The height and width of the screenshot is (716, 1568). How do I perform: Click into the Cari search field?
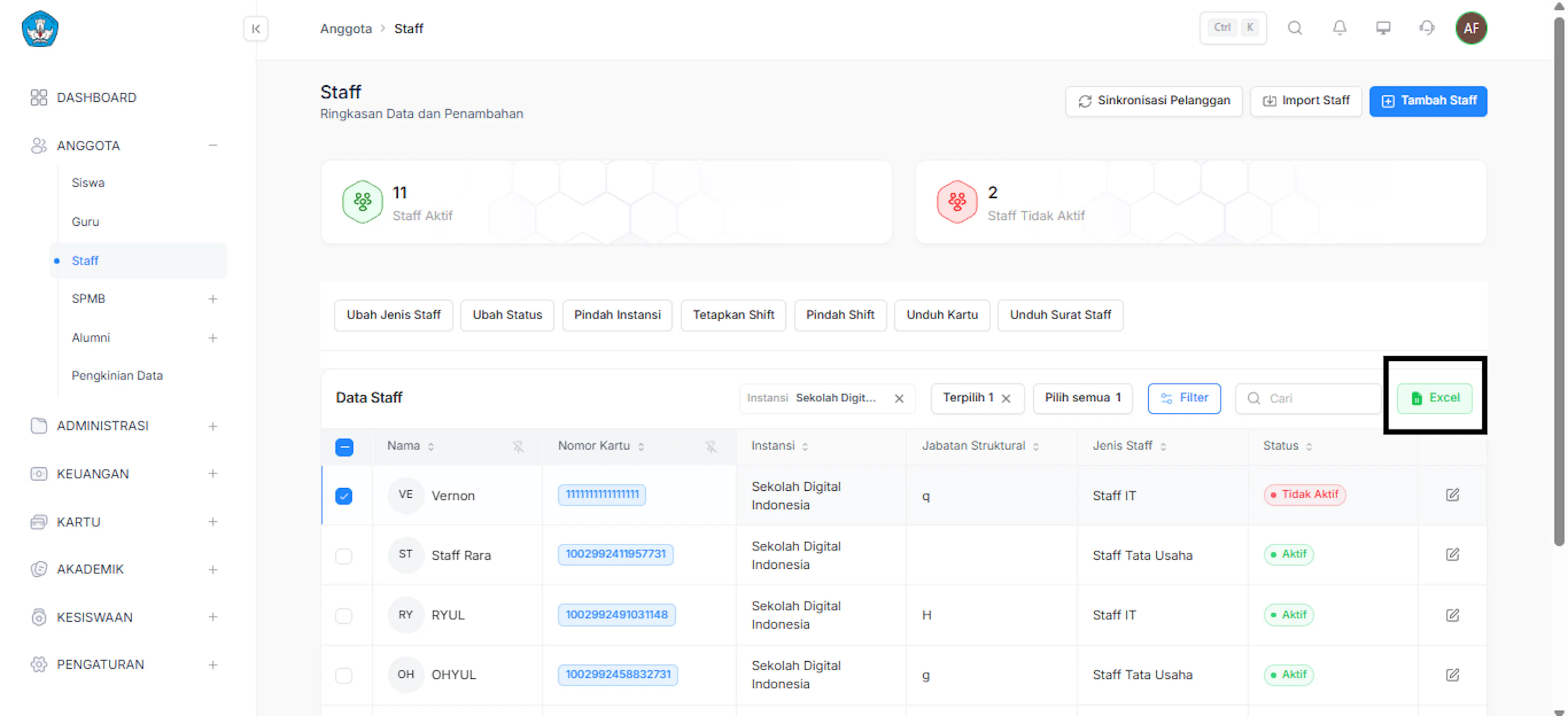(x=1307, y=398)
